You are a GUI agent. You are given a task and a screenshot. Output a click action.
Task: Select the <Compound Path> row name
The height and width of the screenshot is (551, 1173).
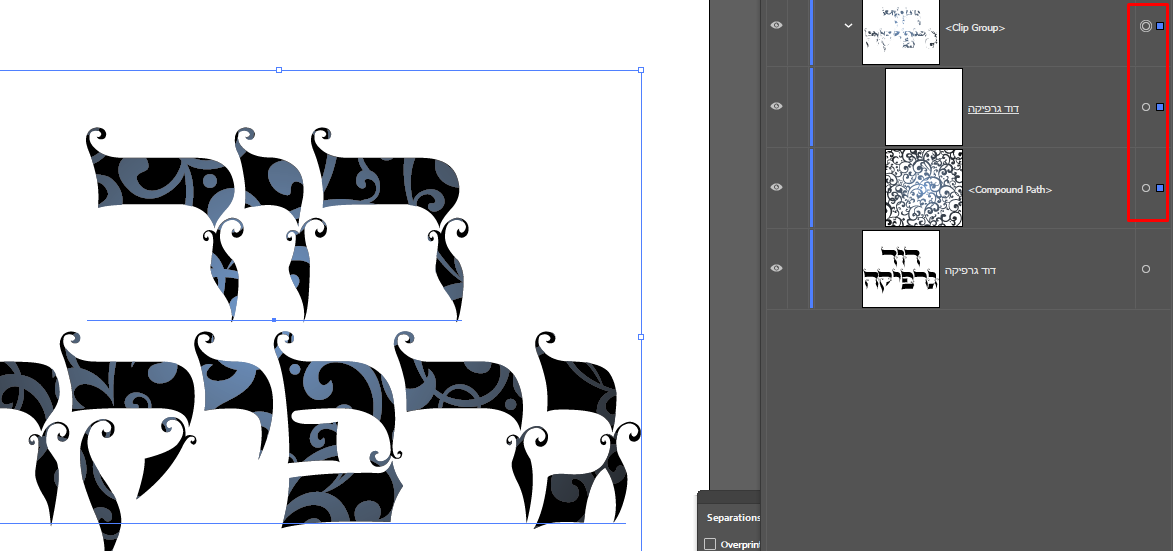pos(1010,190)
